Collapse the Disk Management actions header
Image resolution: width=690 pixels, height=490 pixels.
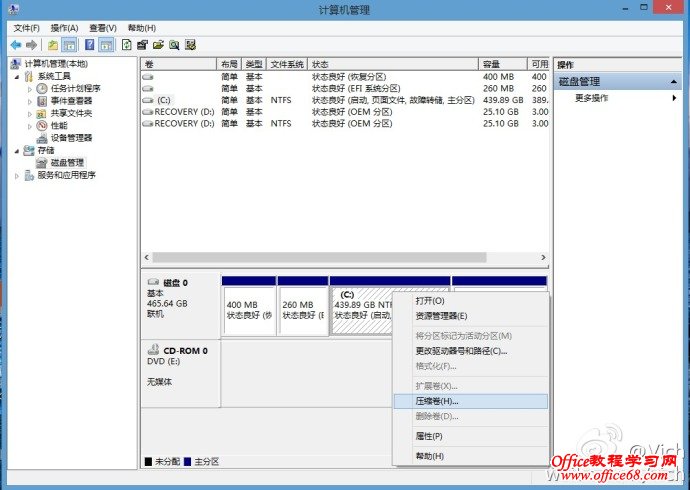coord(676,81)
